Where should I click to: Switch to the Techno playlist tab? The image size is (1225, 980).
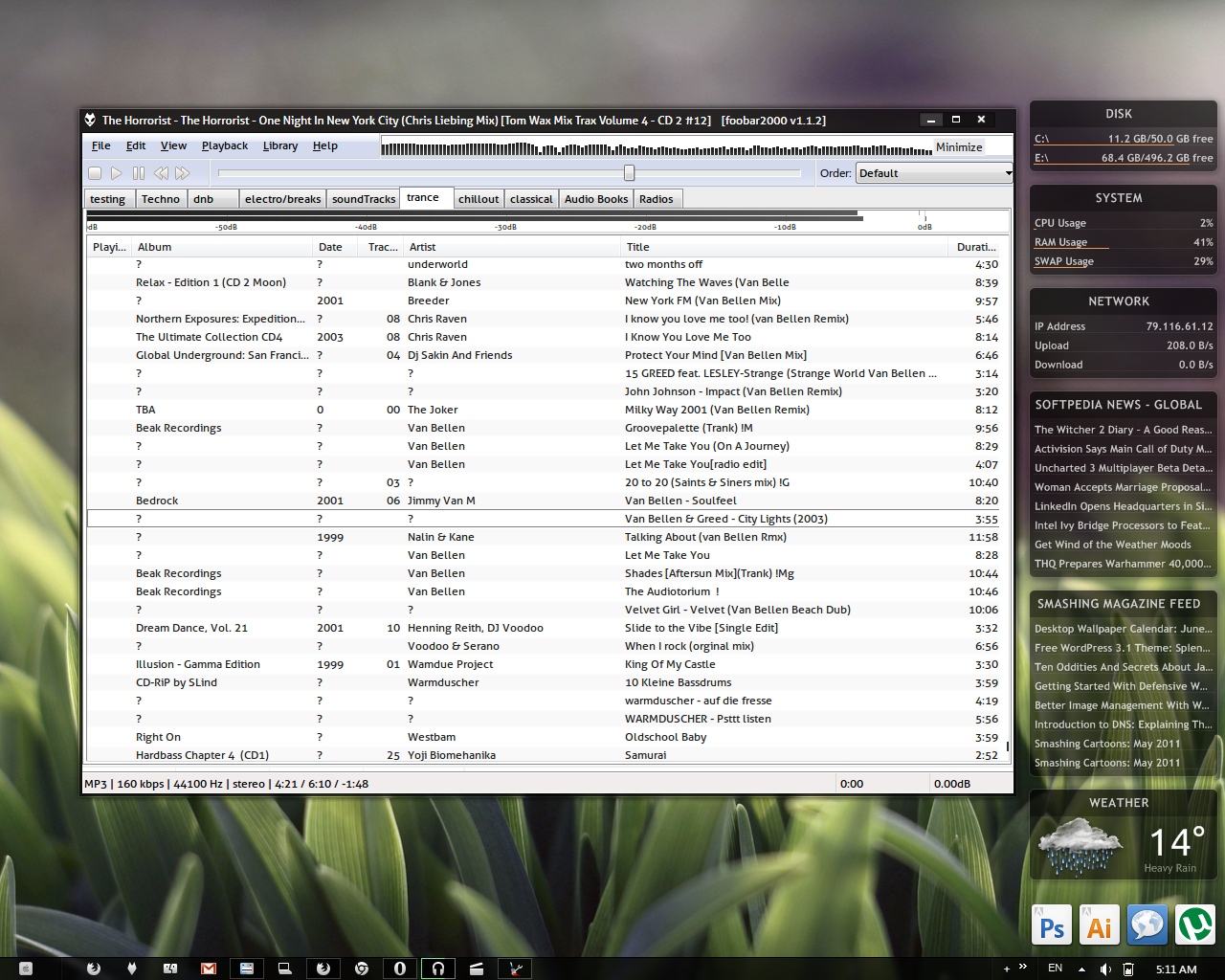pyautogui.click(x=160, y=199)
